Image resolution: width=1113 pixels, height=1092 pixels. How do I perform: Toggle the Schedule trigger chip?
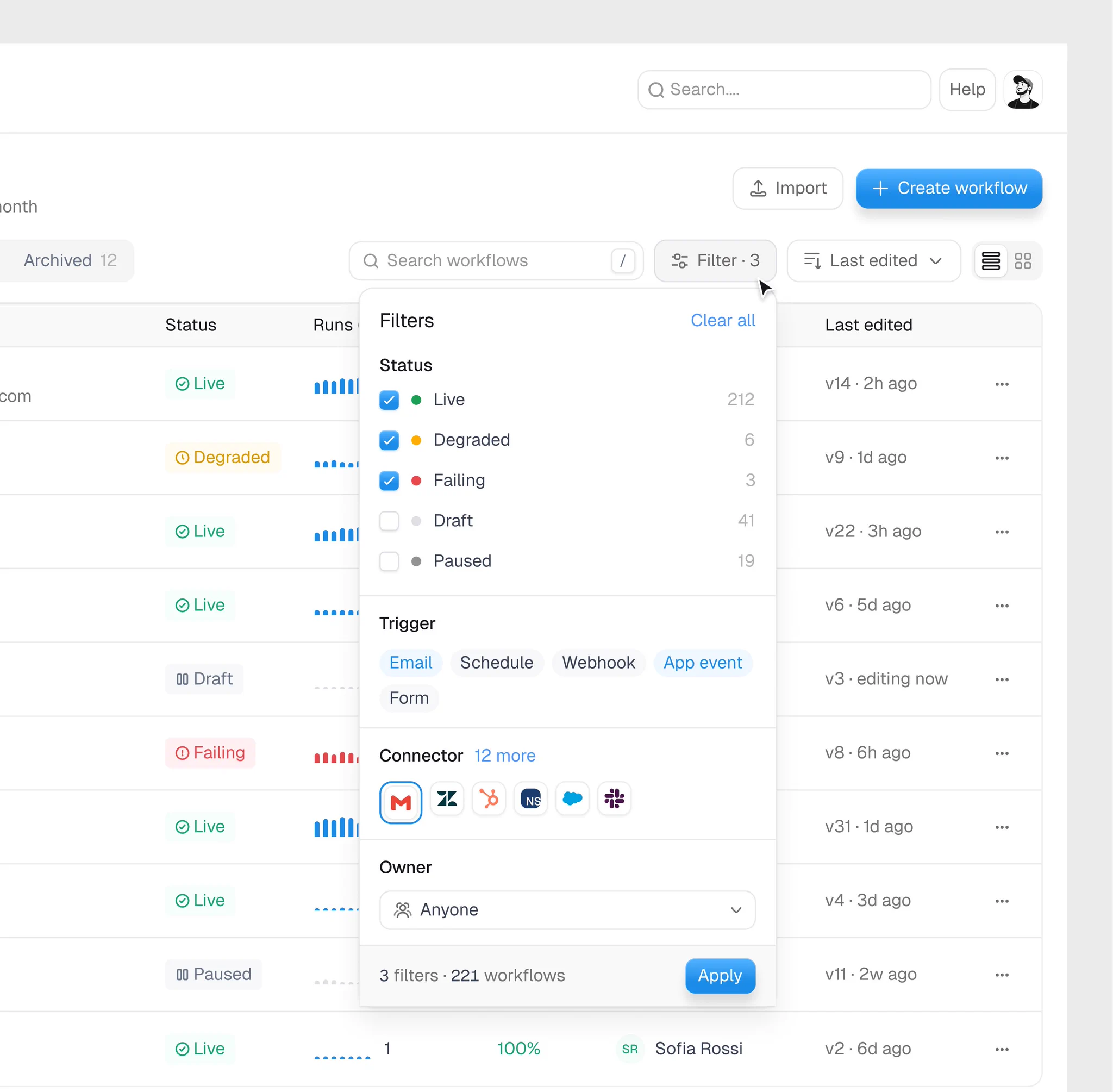[497, 663]
